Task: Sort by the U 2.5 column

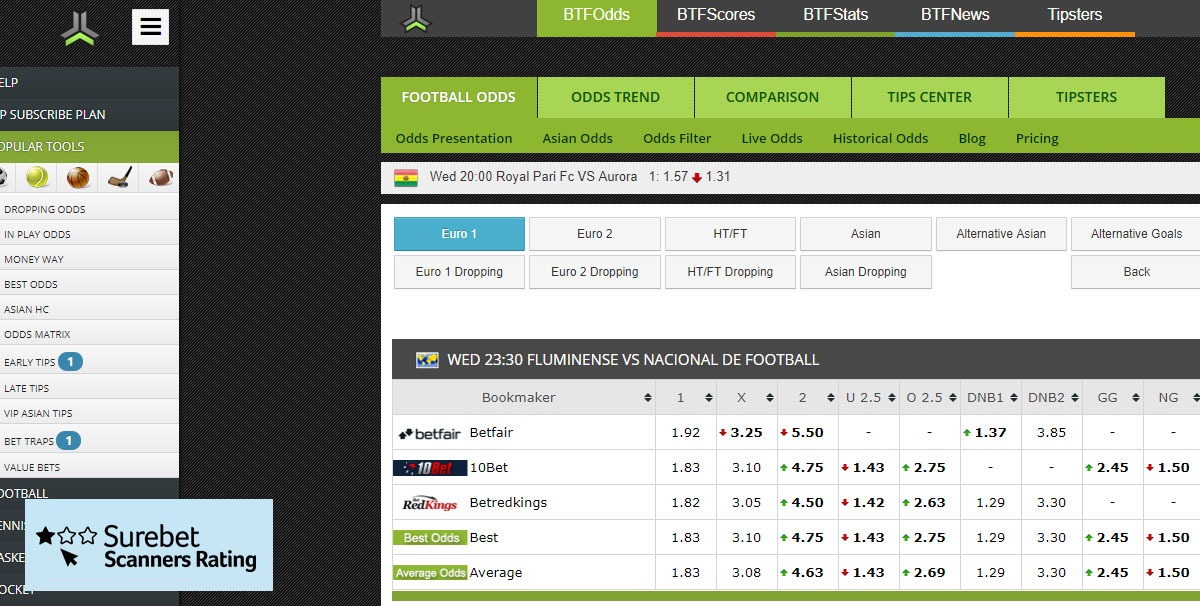Action: pyautogui.click(x=868, y=397)
